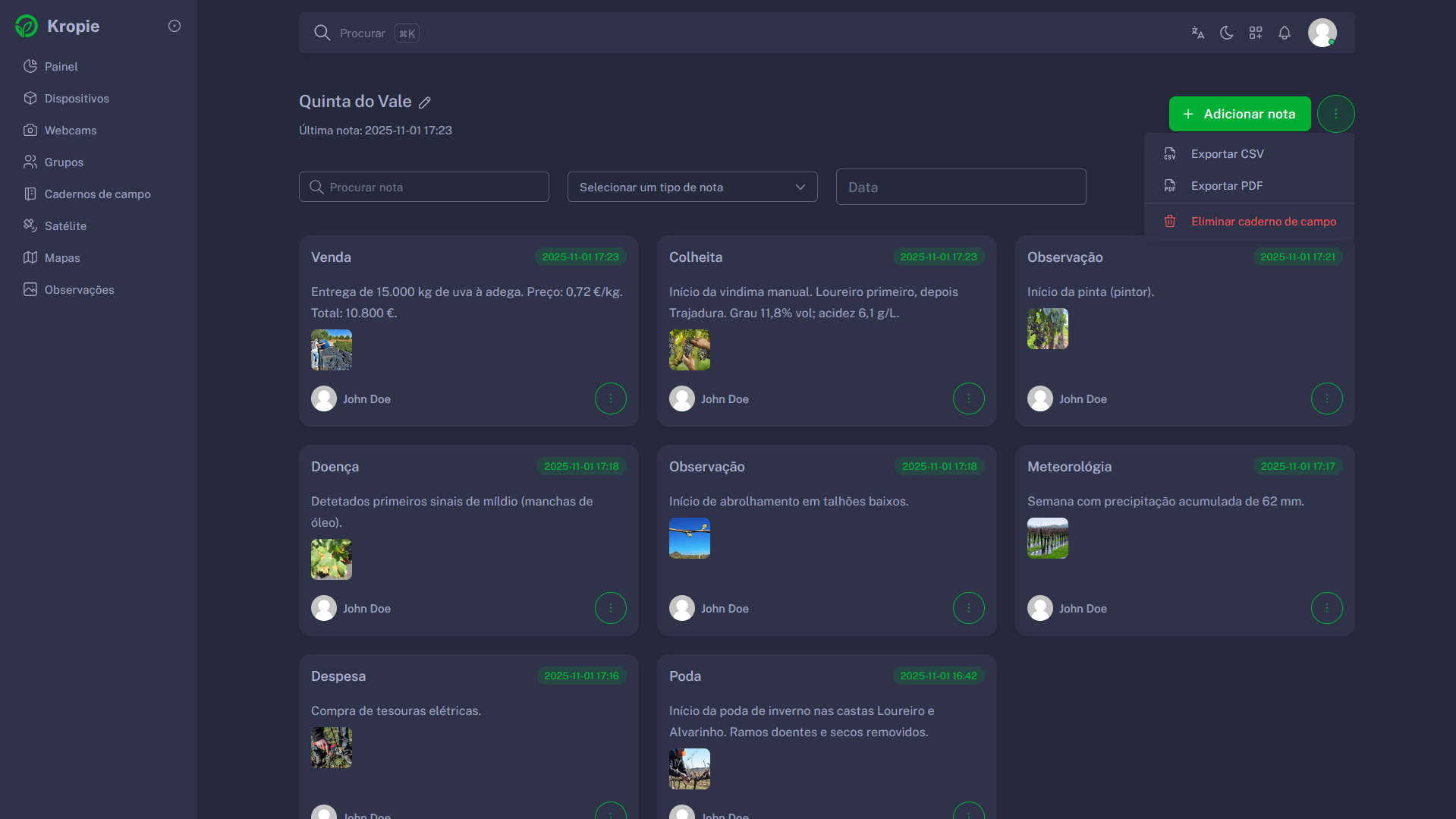Choose Exportar PDF menu entry

[x=1226, y=186]
